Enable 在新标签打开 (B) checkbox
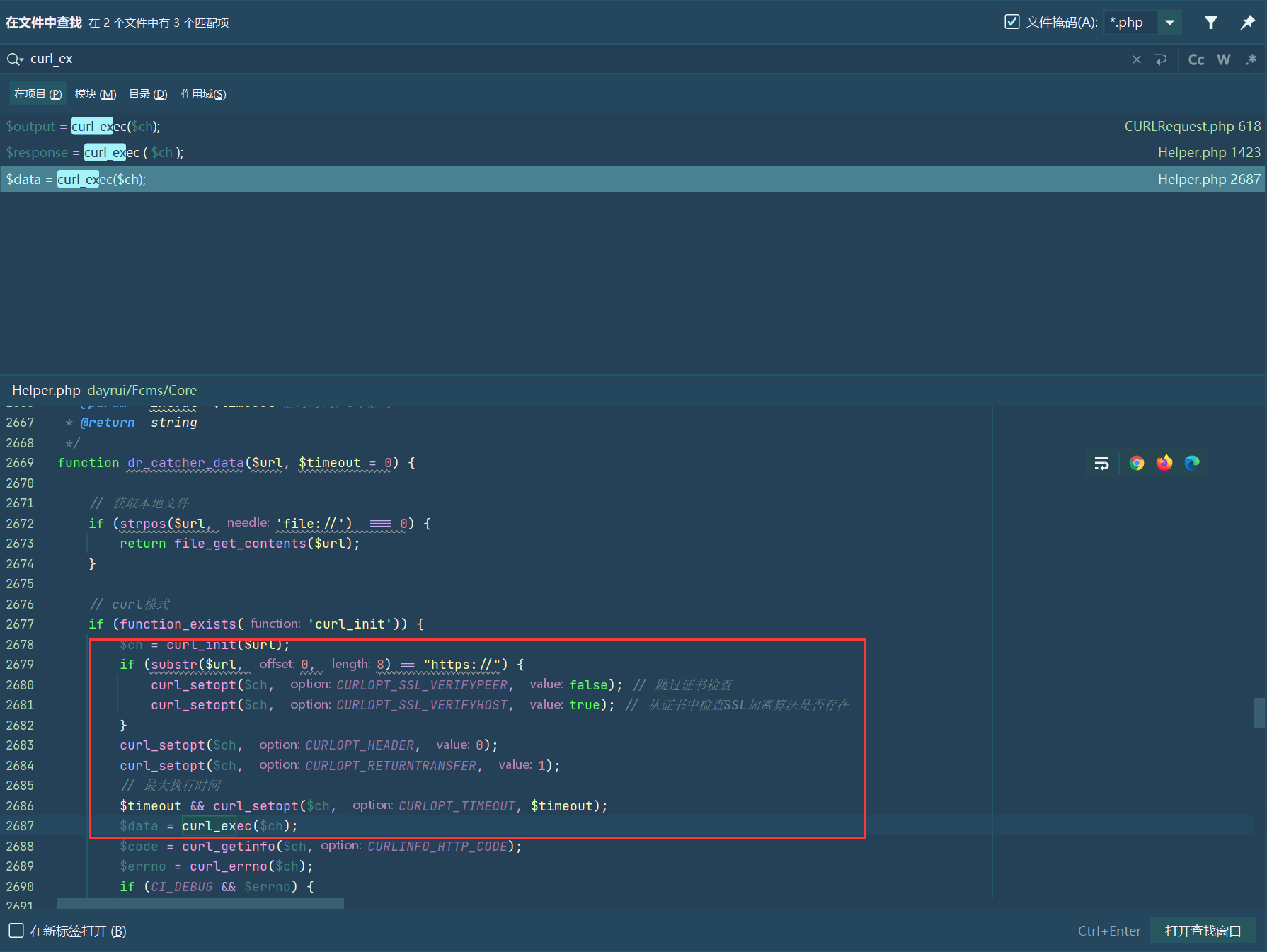 click(x=16, y=930)
